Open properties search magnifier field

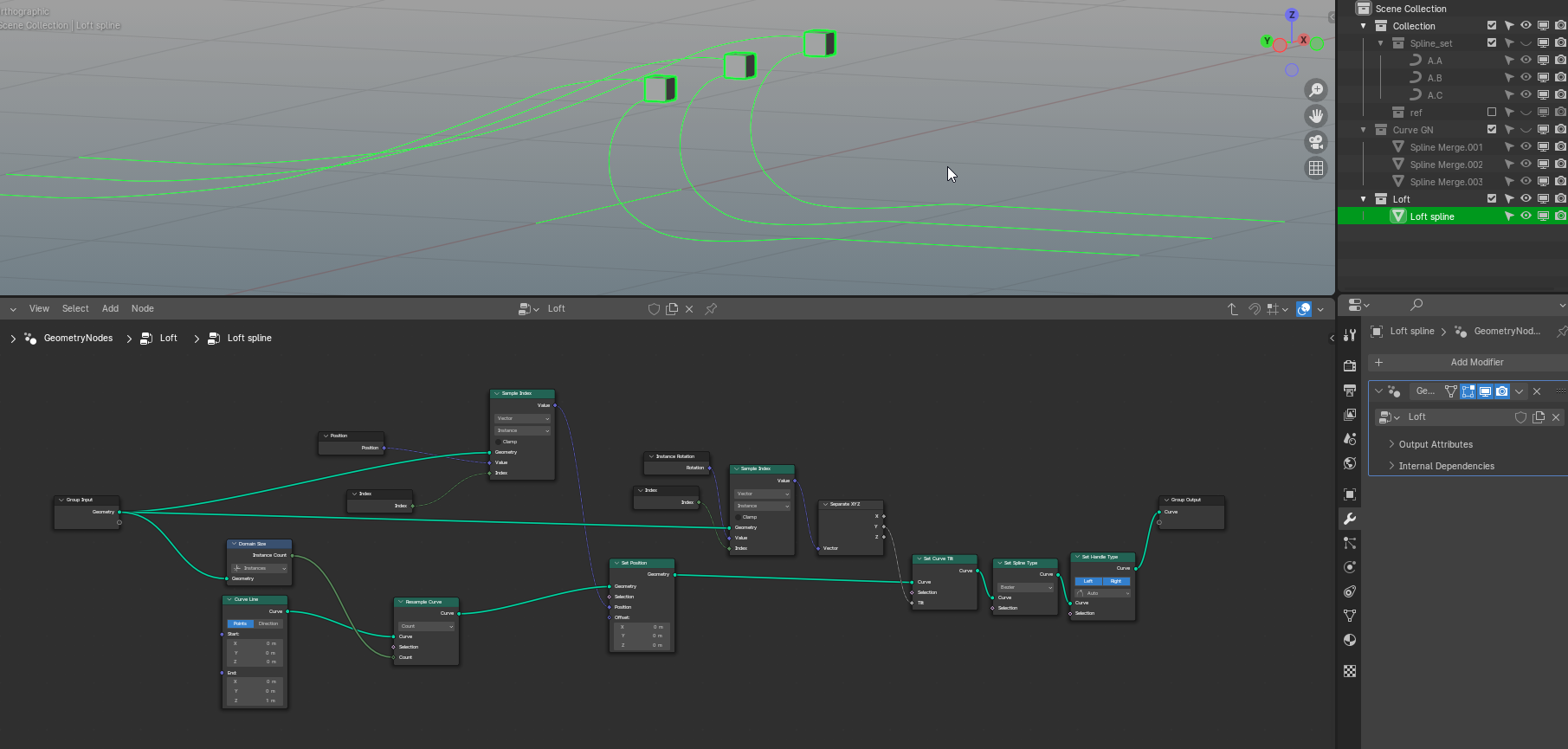pos(1416,305)
